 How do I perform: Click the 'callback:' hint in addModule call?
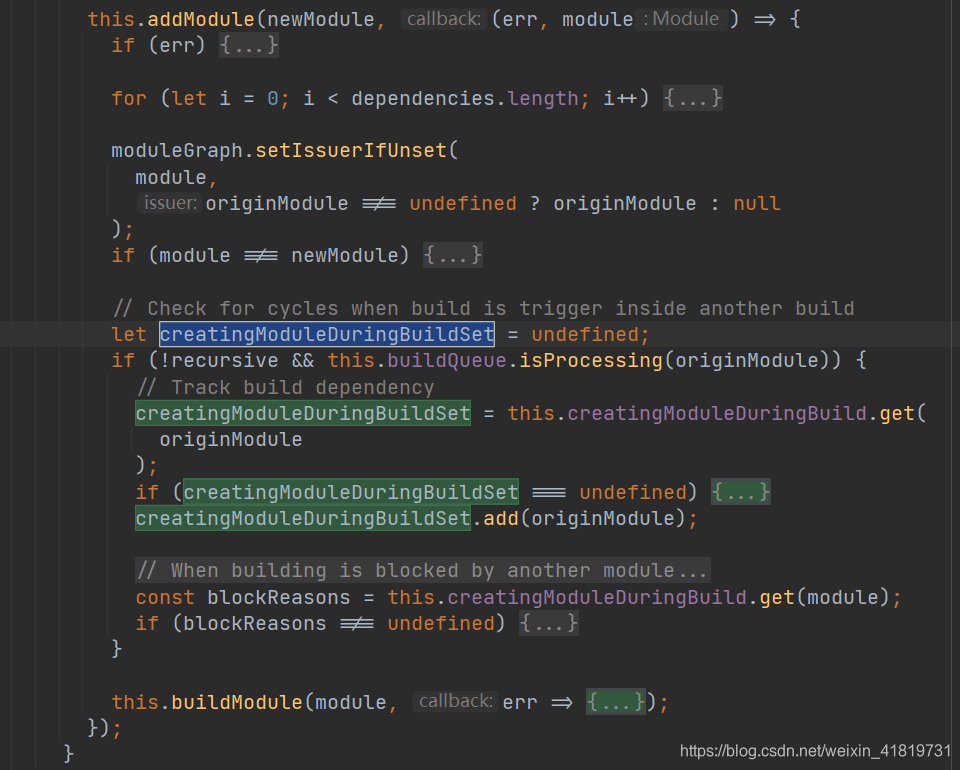pos(444,19)
